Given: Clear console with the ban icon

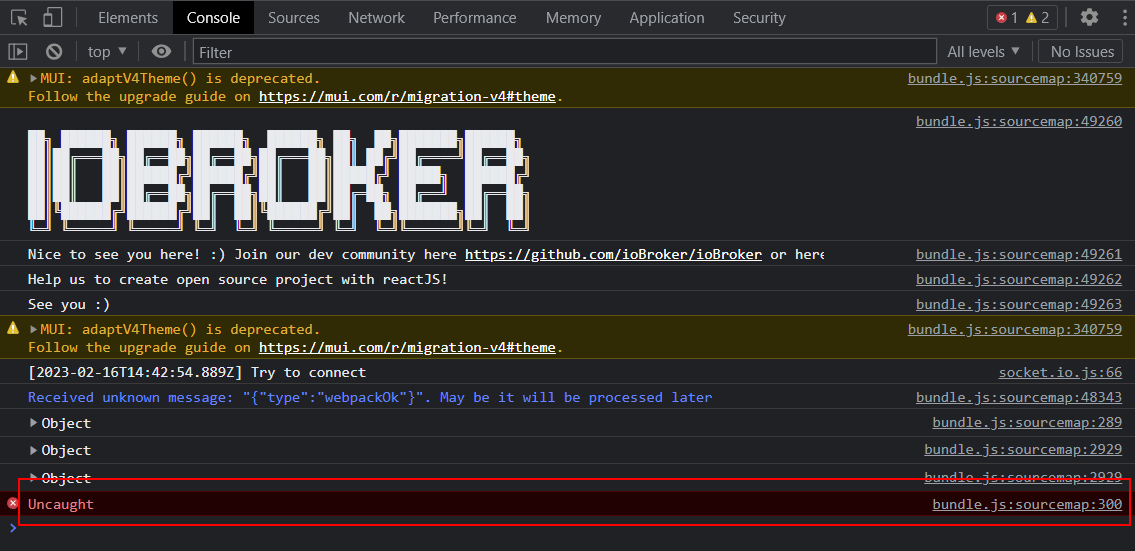Looking at the screenshot, I should (54, 51).
